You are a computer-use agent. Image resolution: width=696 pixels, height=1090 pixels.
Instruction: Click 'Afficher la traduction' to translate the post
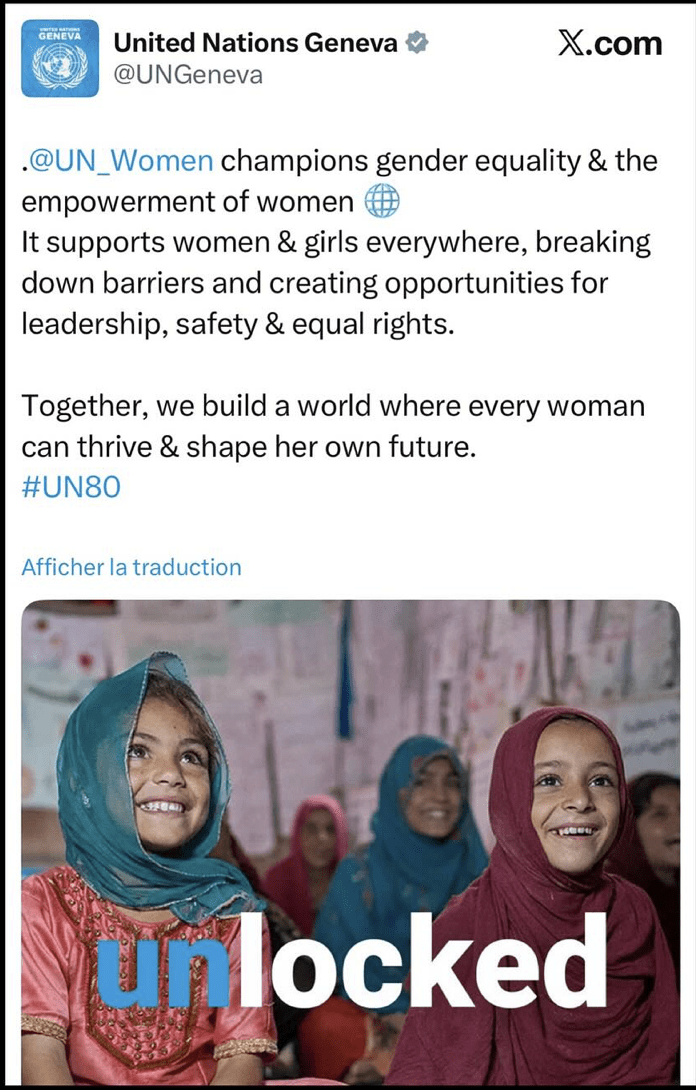[131, 567]
